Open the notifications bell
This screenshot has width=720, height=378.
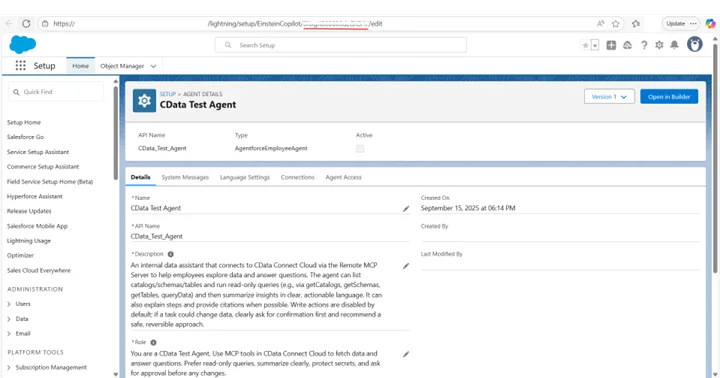pyautogui.click(x=674, y=45)
